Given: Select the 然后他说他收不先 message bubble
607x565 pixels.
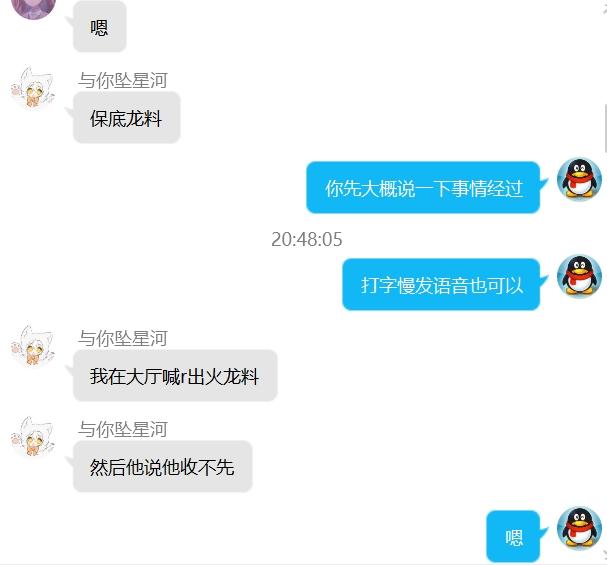Looking at the screenshot, I should [163, 466].
